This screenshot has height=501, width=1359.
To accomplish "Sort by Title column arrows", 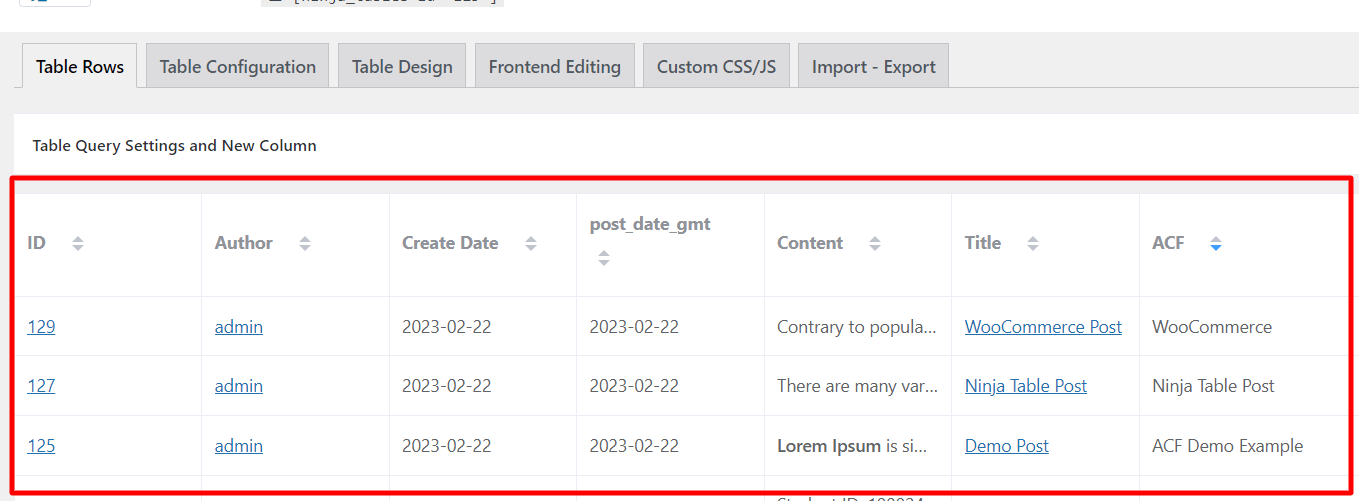I will (1033, 243).
